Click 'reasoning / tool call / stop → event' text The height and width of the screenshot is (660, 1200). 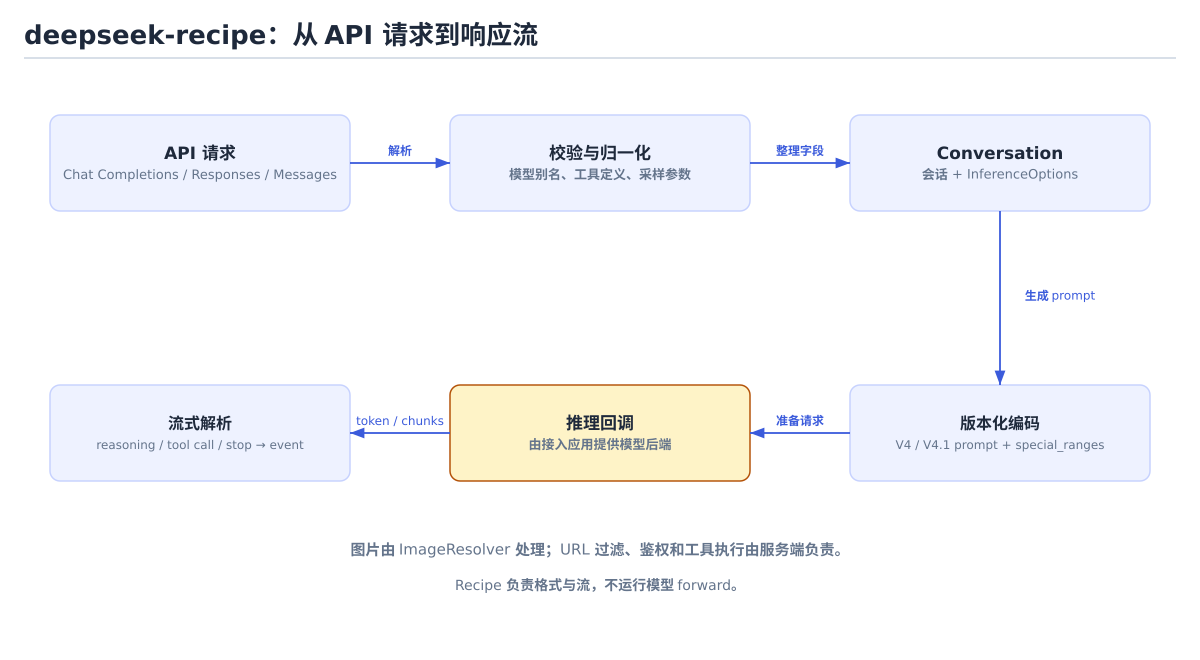coord(200,445)
